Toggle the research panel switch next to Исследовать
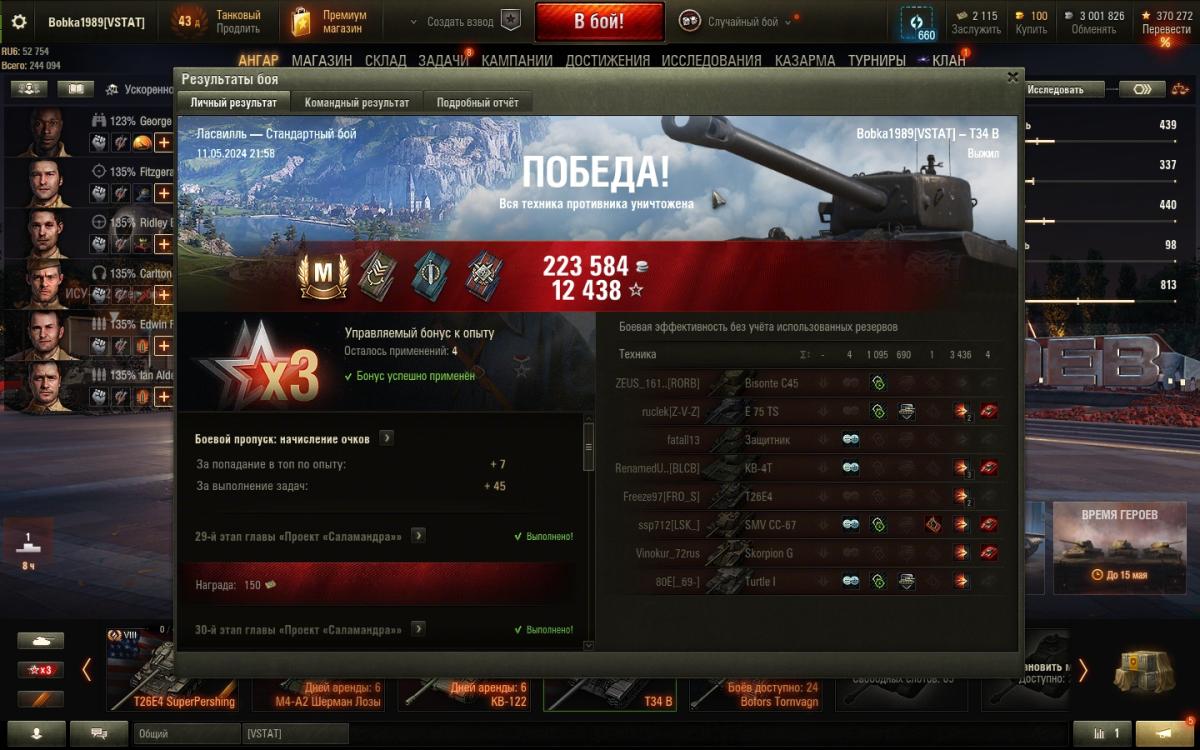Image resolution: width=1200 pixels, height=750 pixels. 1141,89
